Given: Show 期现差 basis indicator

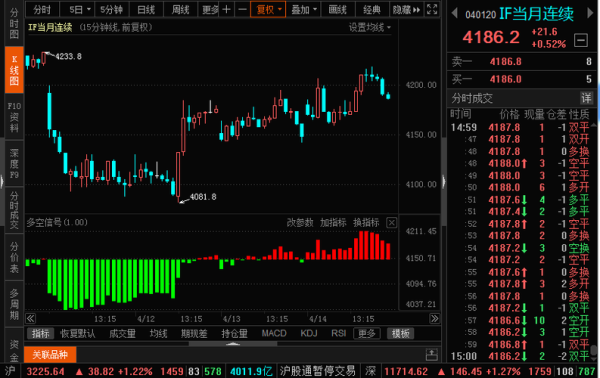Looking at the screenshot, I should (194, 333).
